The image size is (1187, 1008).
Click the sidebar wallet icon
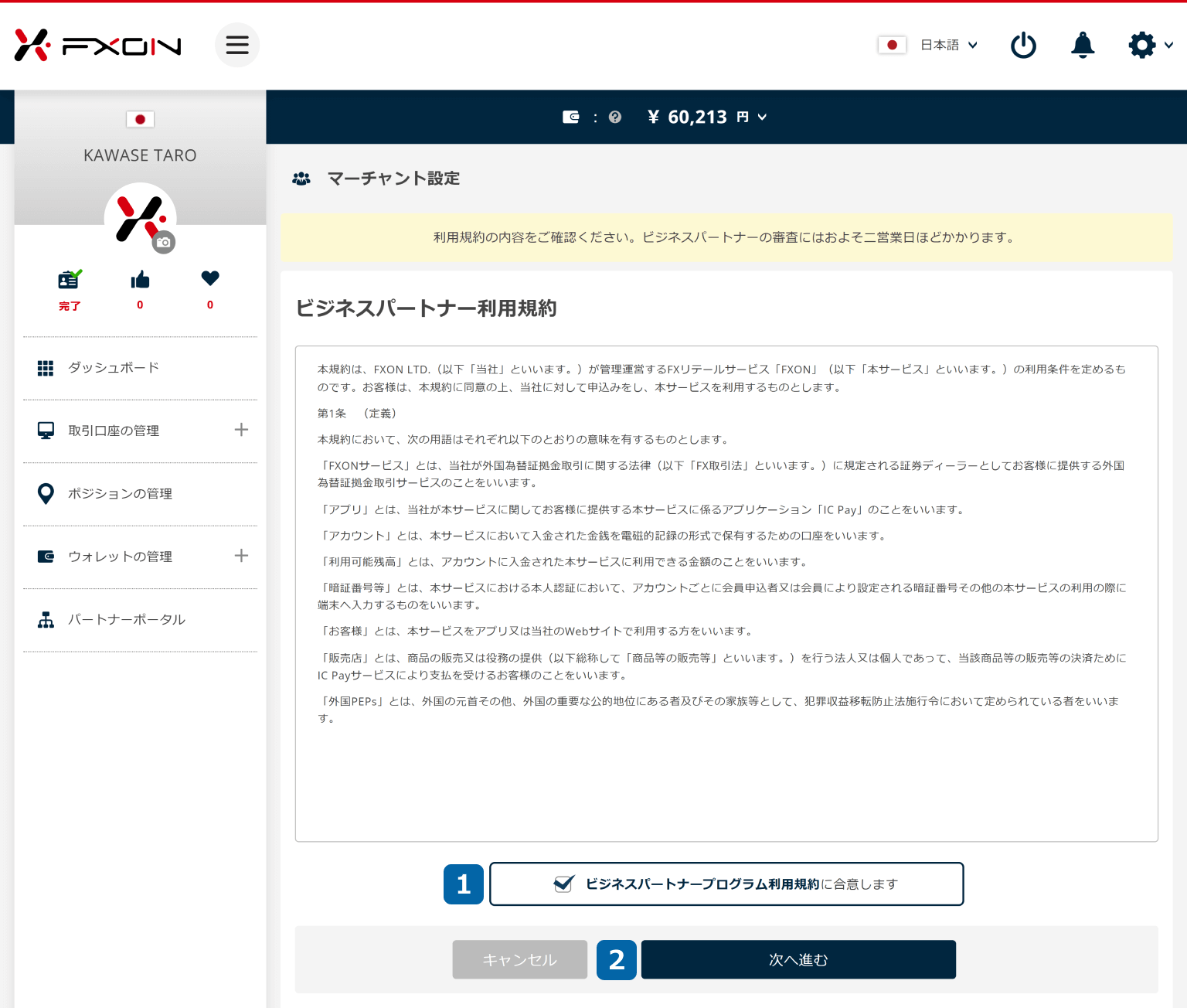(46, 557)
